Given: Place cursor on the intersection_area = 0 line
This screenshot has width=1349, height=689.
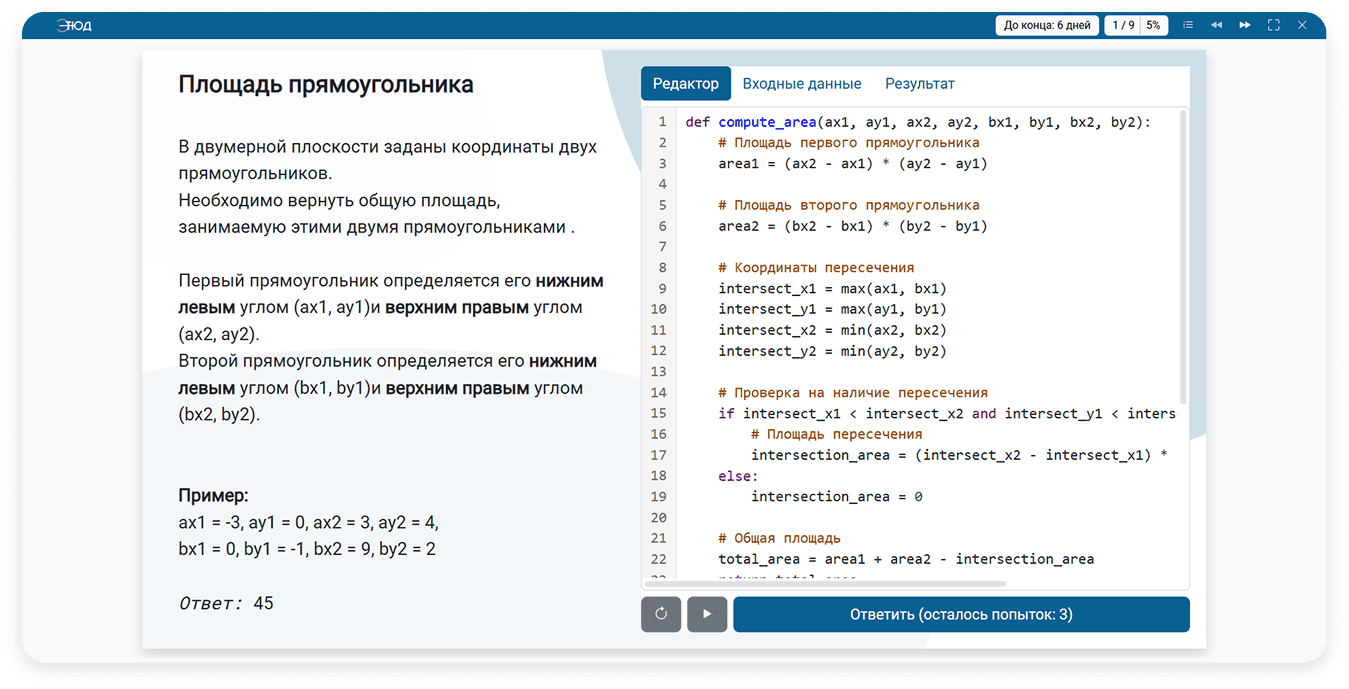Looking at the screenshot, I should (836, 497).
